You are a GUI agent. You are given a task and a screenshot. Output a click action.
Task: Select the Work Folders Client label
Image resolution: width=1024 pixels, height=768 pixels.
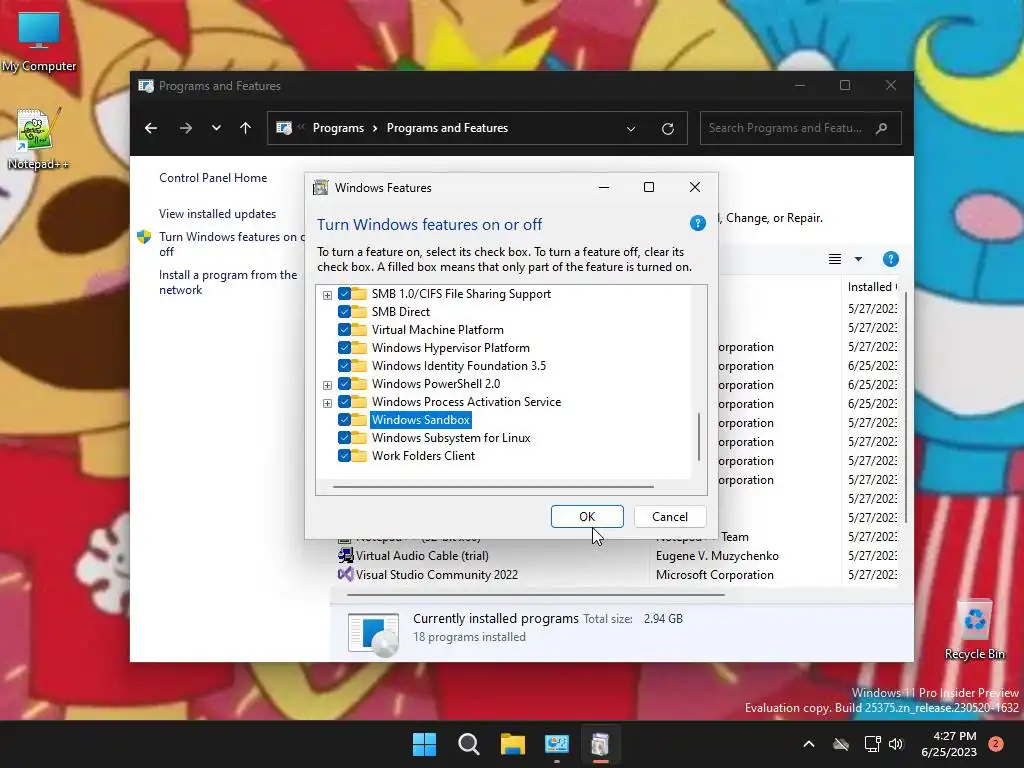click(424, 456)
